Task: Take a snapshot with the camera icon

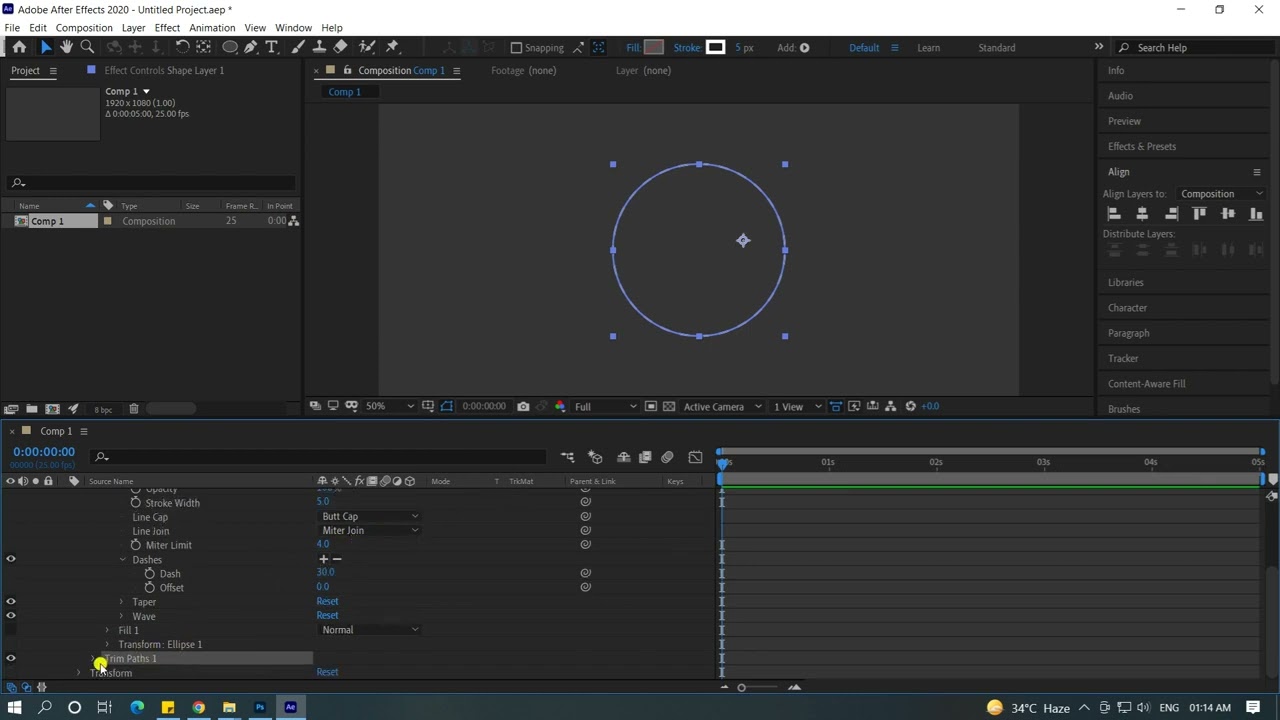Action: [523, 406]
